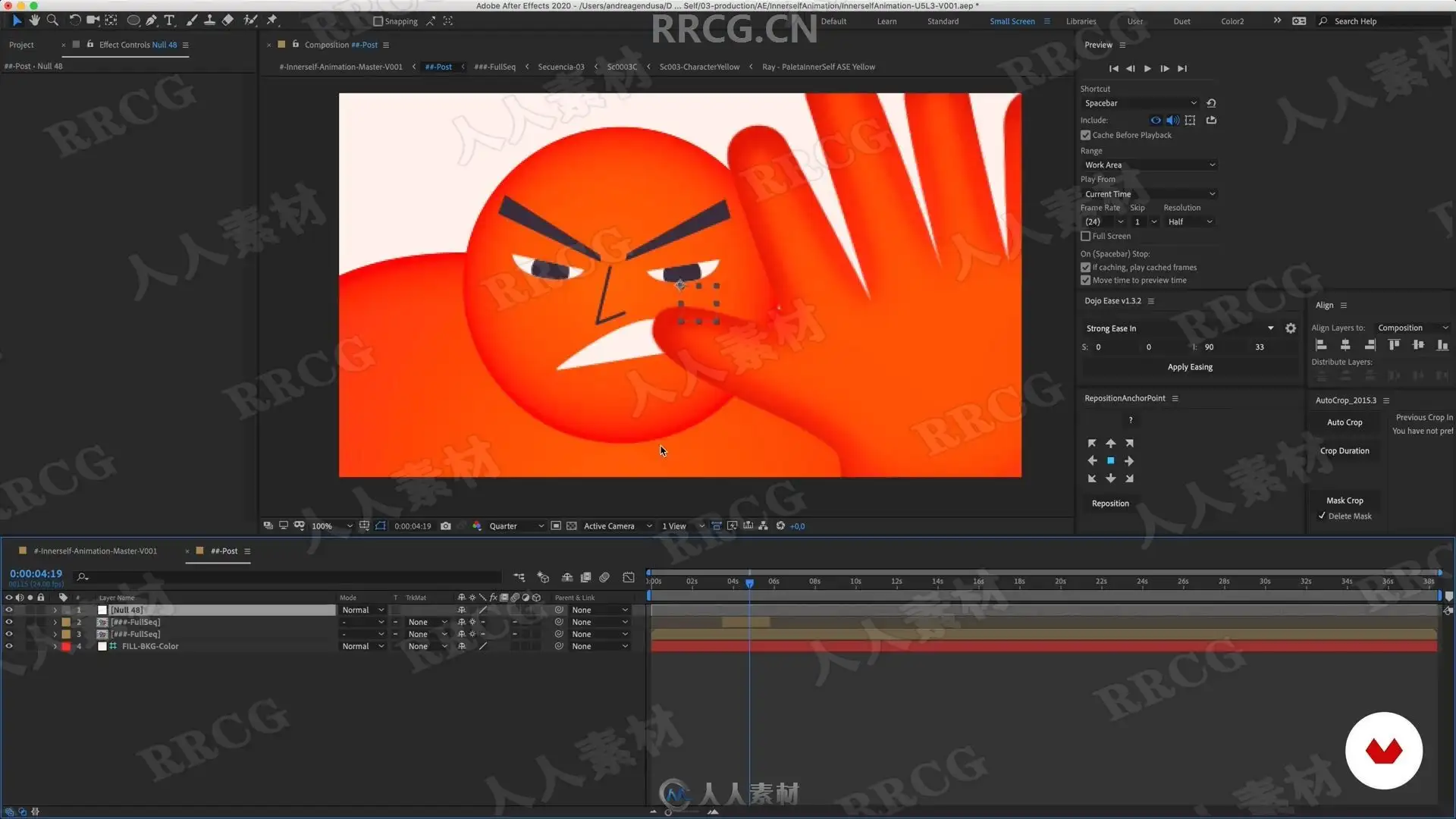Click the Apply Easing button
1456x819 pixels.
tap(1190, 367)
